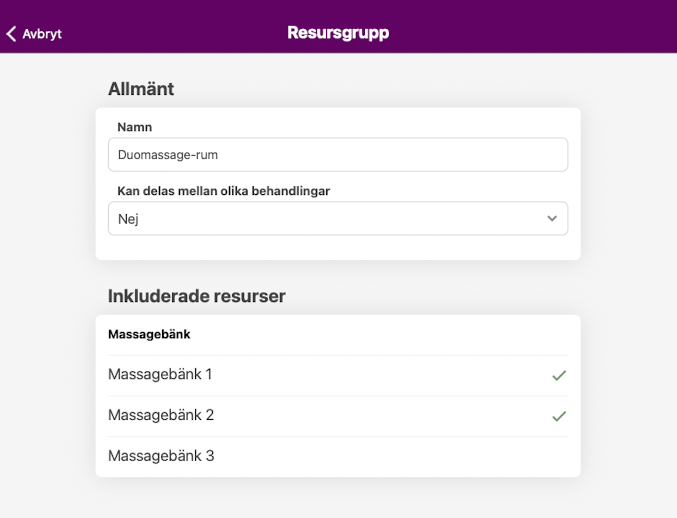The width and height of the screenshot is (677, 518).
Task: Click the Namn field label
Action: pyautogui.click(x=135, y=127)
